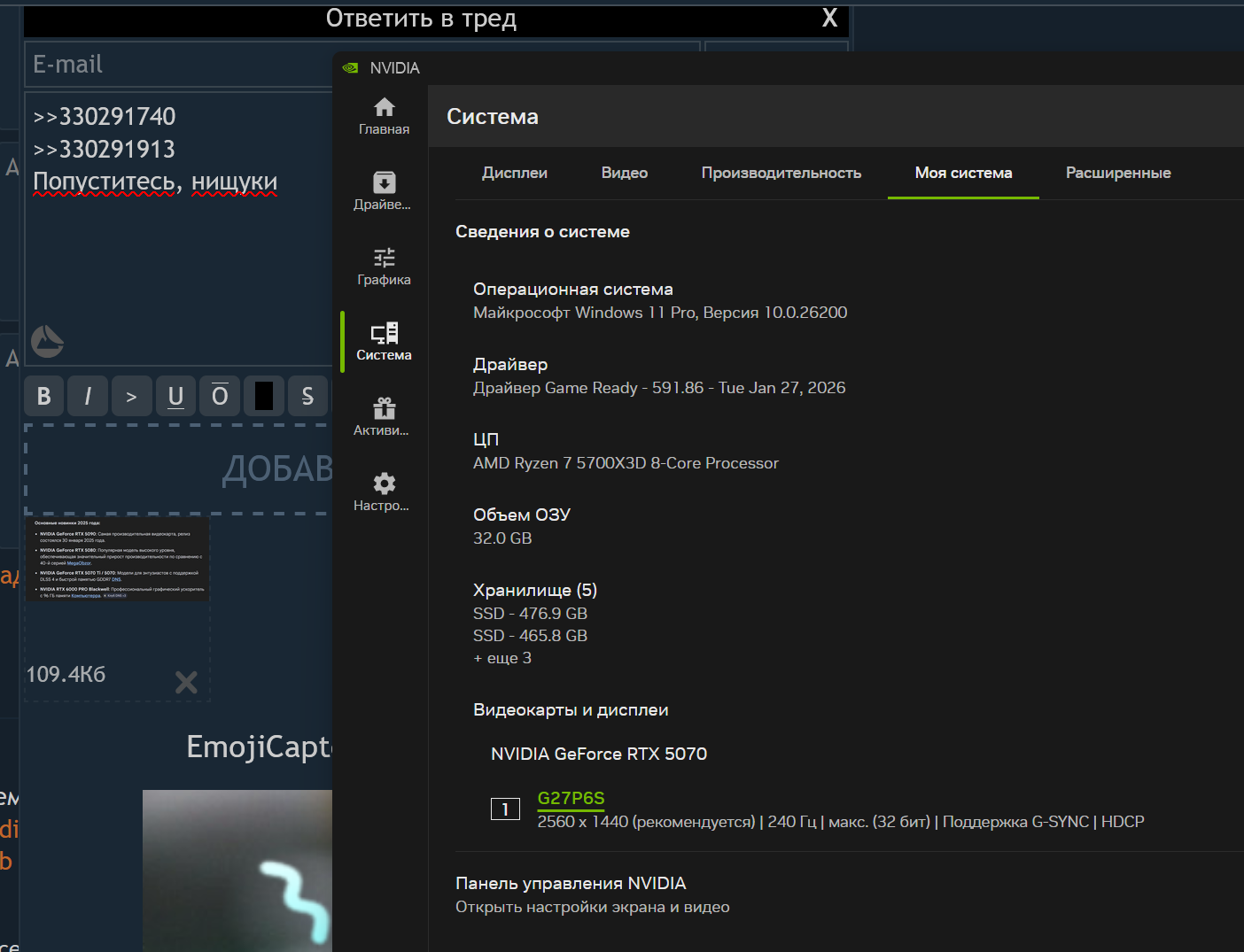Screen dimensions: 1244x952
Task: Click the AMD Ryzen 7 5700X3D text
Action: tap(626, 463)
